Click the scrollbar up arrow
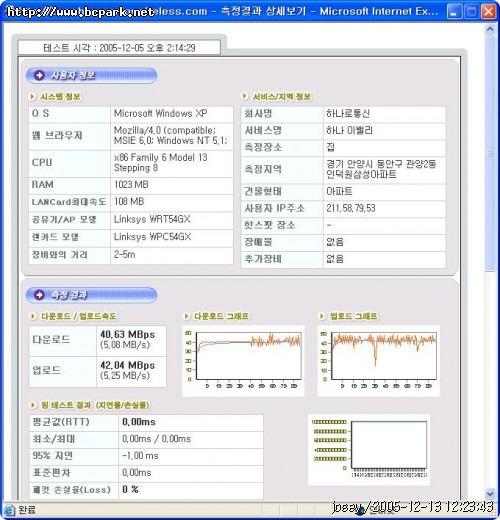Viewport: 500px width, 520px height. coord(490,29)
